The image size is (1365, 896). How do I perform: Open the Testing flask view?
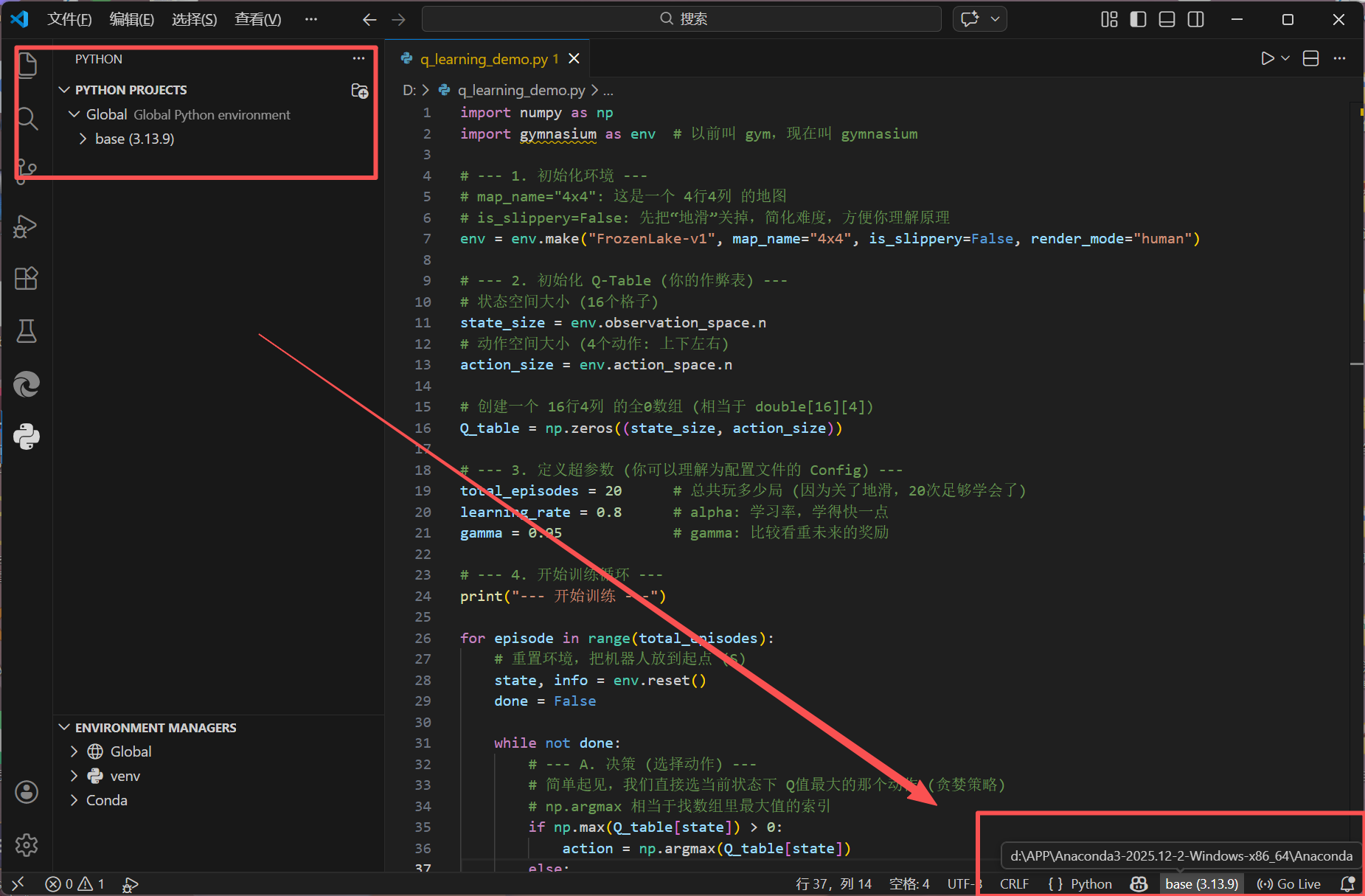point(27,331)
